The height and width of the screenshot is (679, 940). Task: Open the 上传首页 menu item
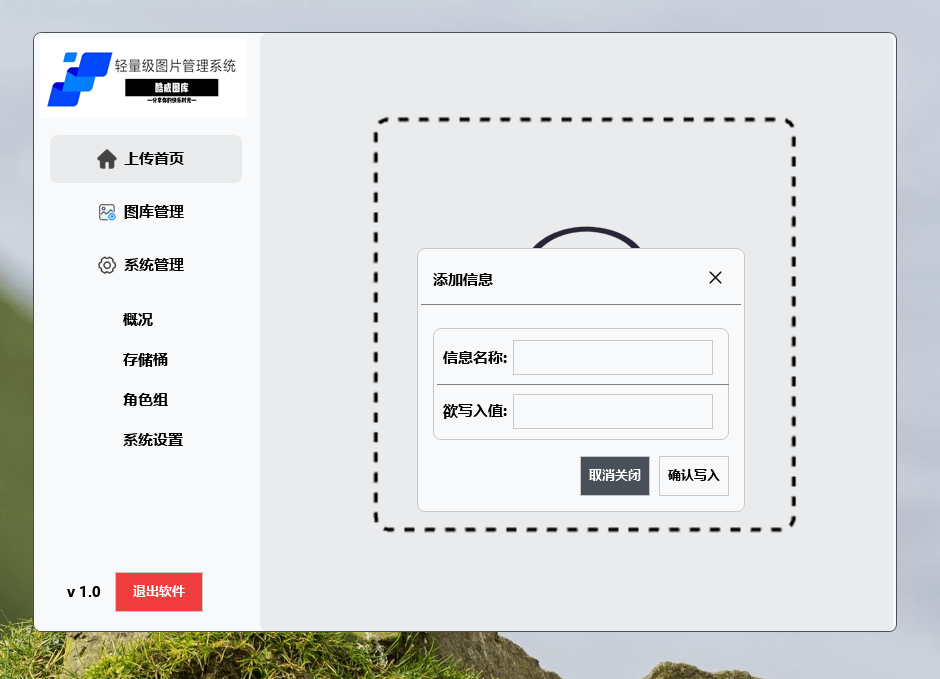[x=146, y=159]
